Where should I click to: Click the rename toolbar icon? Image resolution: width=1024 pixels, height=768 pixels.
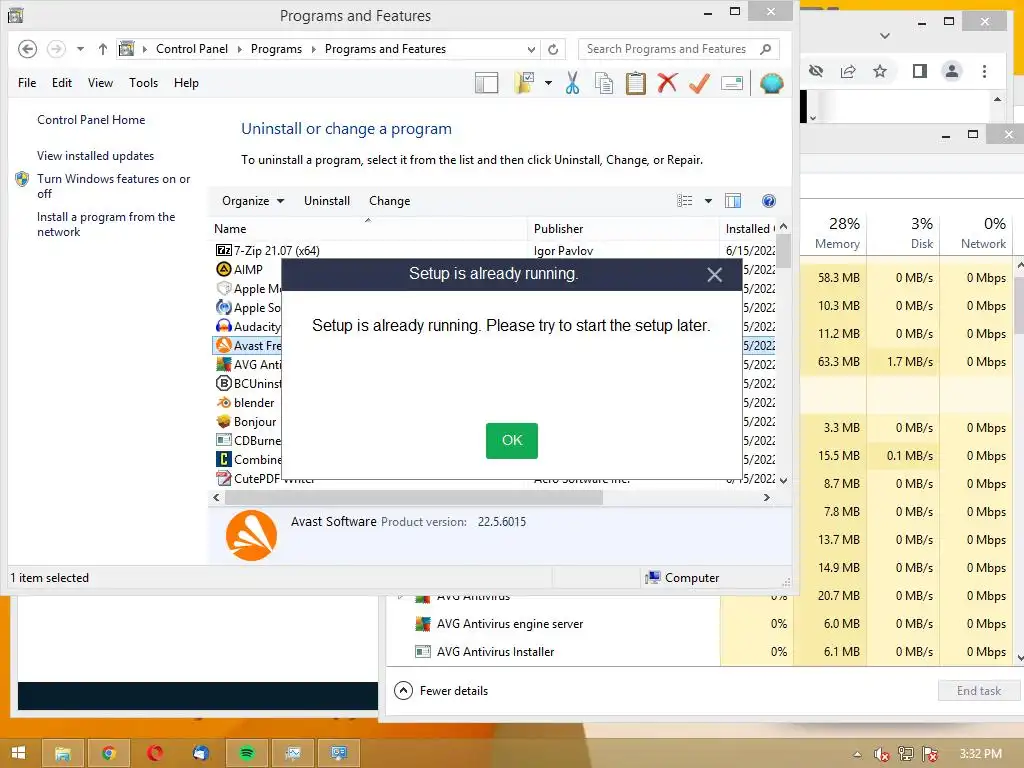click(x=731, y=83)
